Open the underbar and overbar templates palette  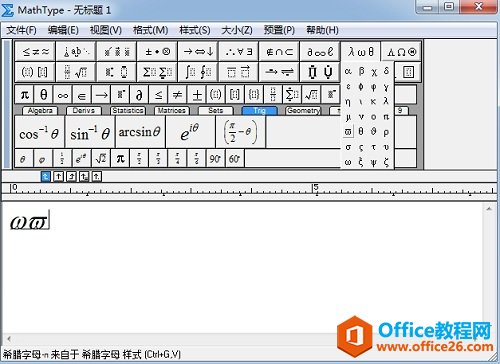[x=239, y=72]
